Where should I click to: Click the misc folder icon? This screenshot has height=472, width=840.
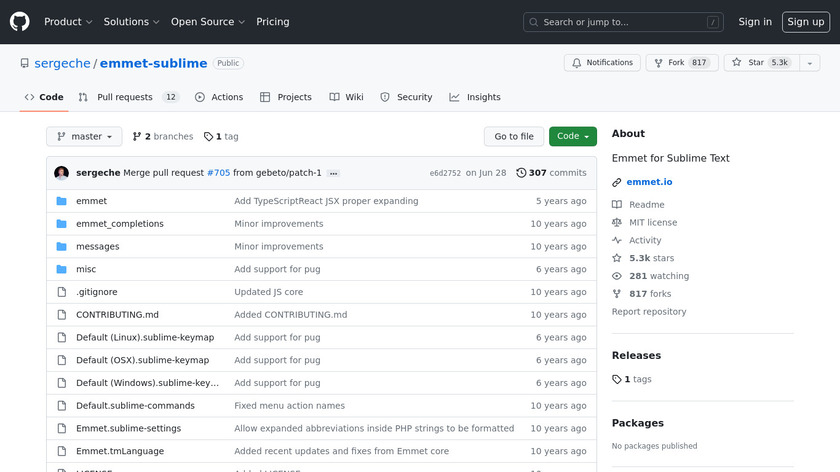pos(61,269)
